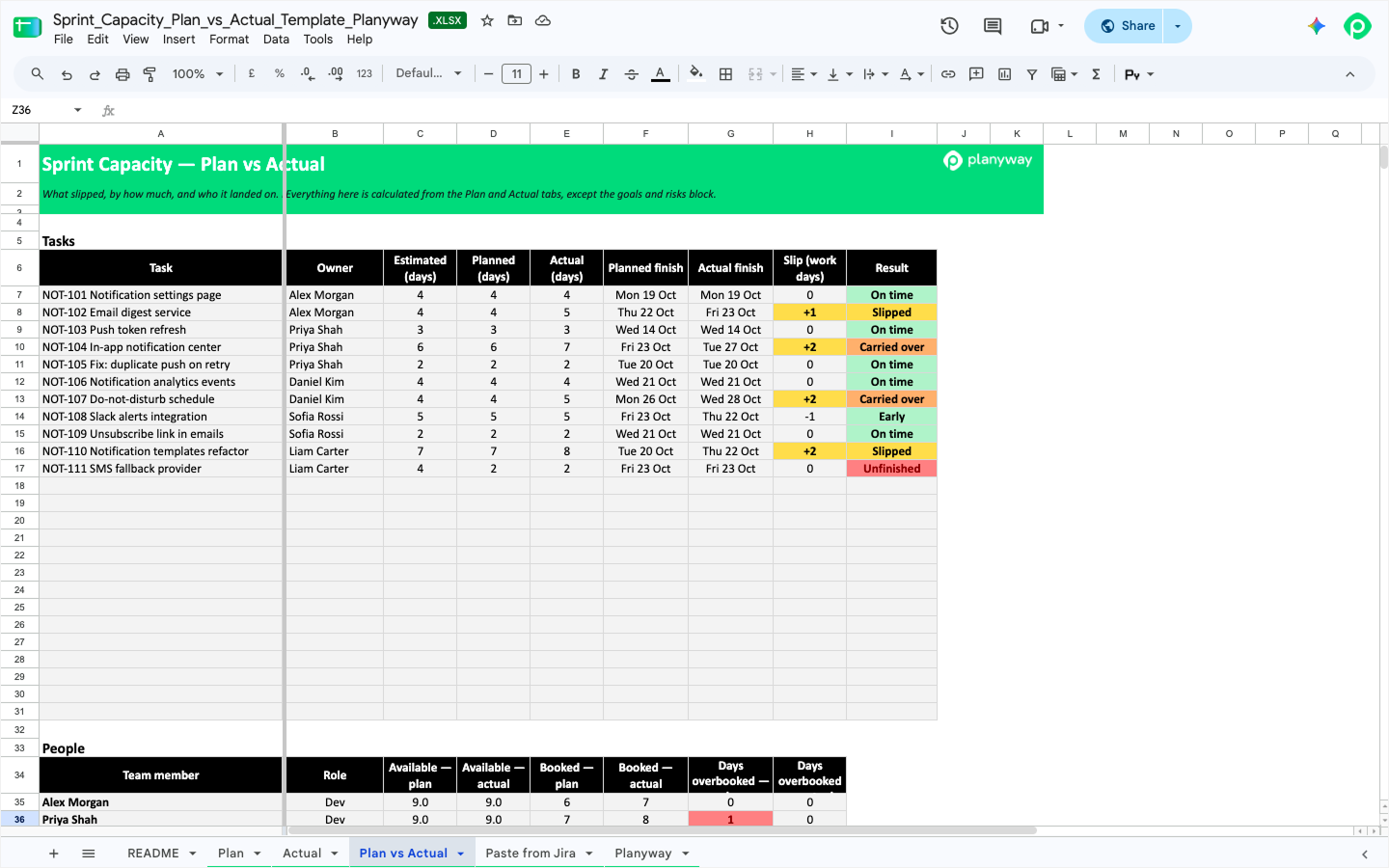Redo the last action

[x=95, y=74]
